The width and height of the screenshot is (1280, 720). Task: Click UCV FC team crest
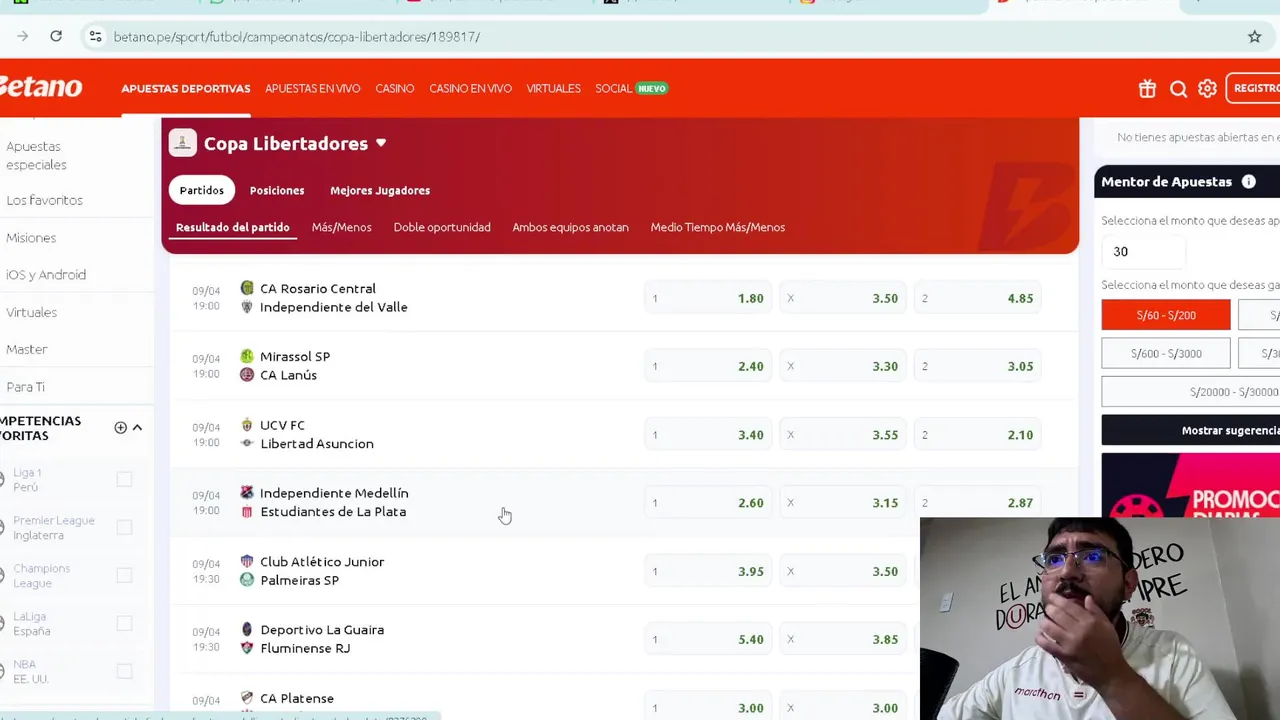(247, 425)
